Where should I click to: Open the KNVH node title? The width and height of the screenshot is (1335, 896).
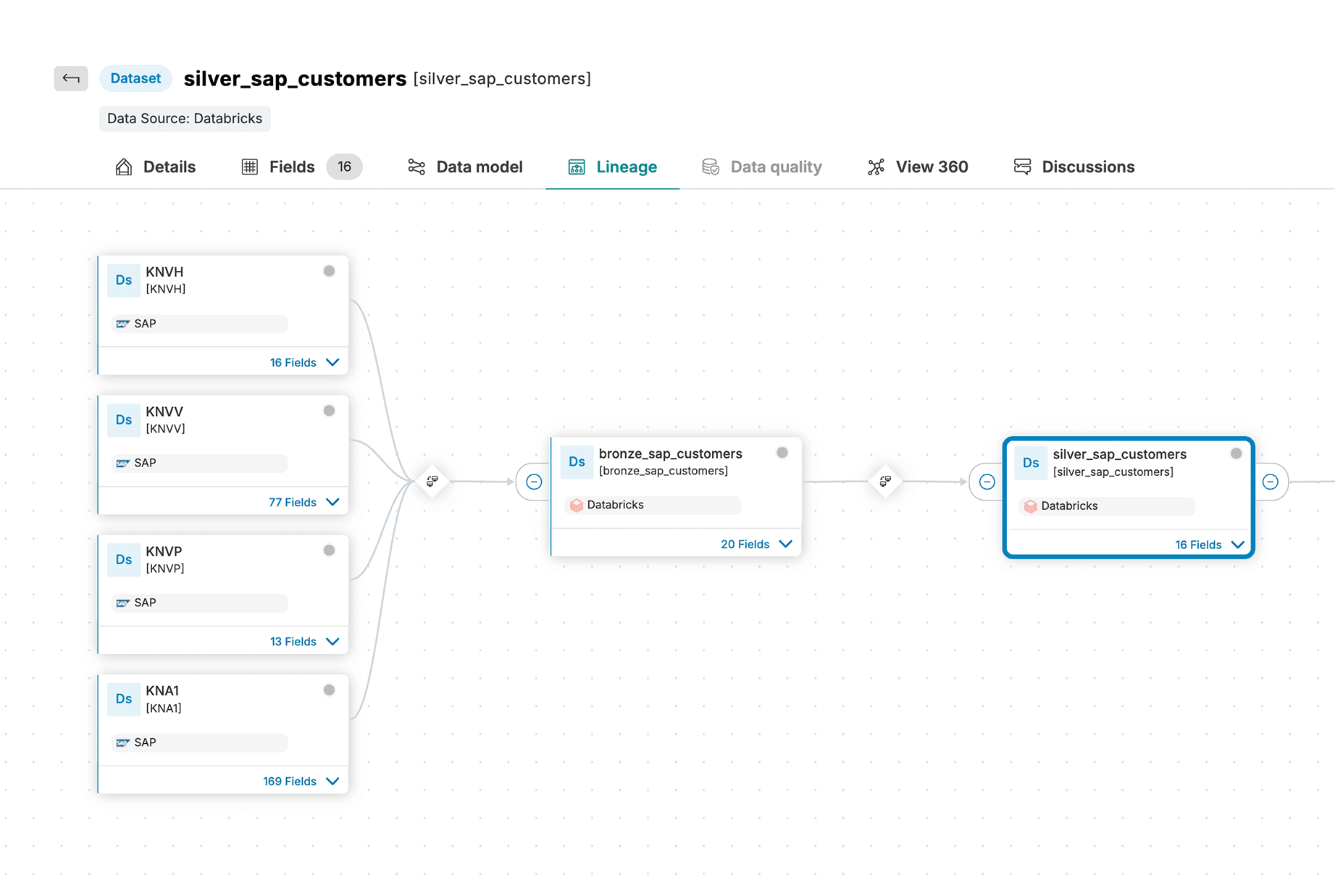pos(164,272)
